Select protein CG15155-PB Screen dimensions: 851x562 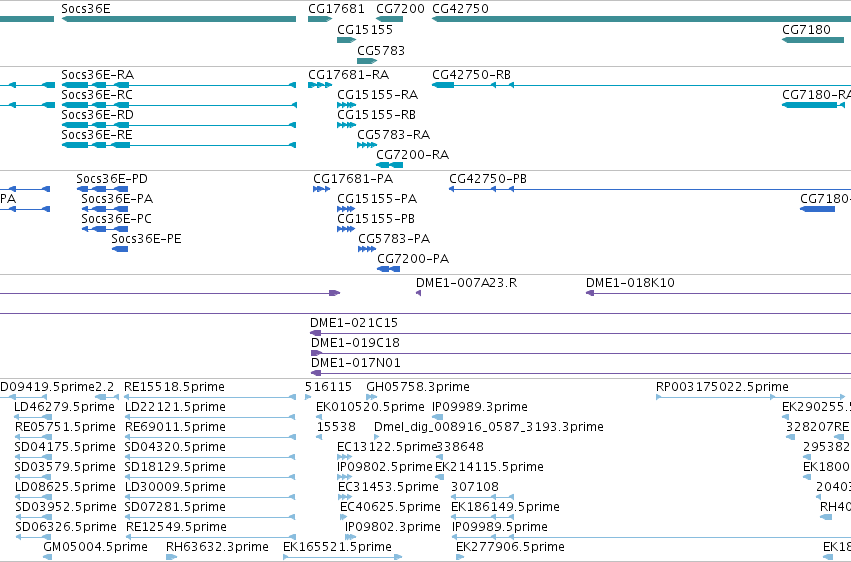(x=376, y=219)
